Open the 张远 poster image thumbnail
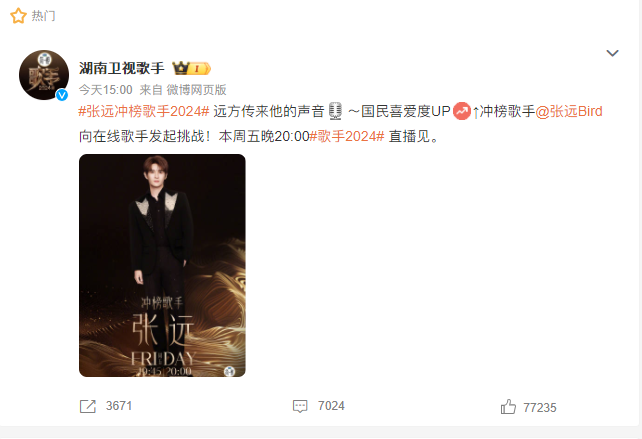The width and height of the screenshot is (642, 439). [162, 265]
